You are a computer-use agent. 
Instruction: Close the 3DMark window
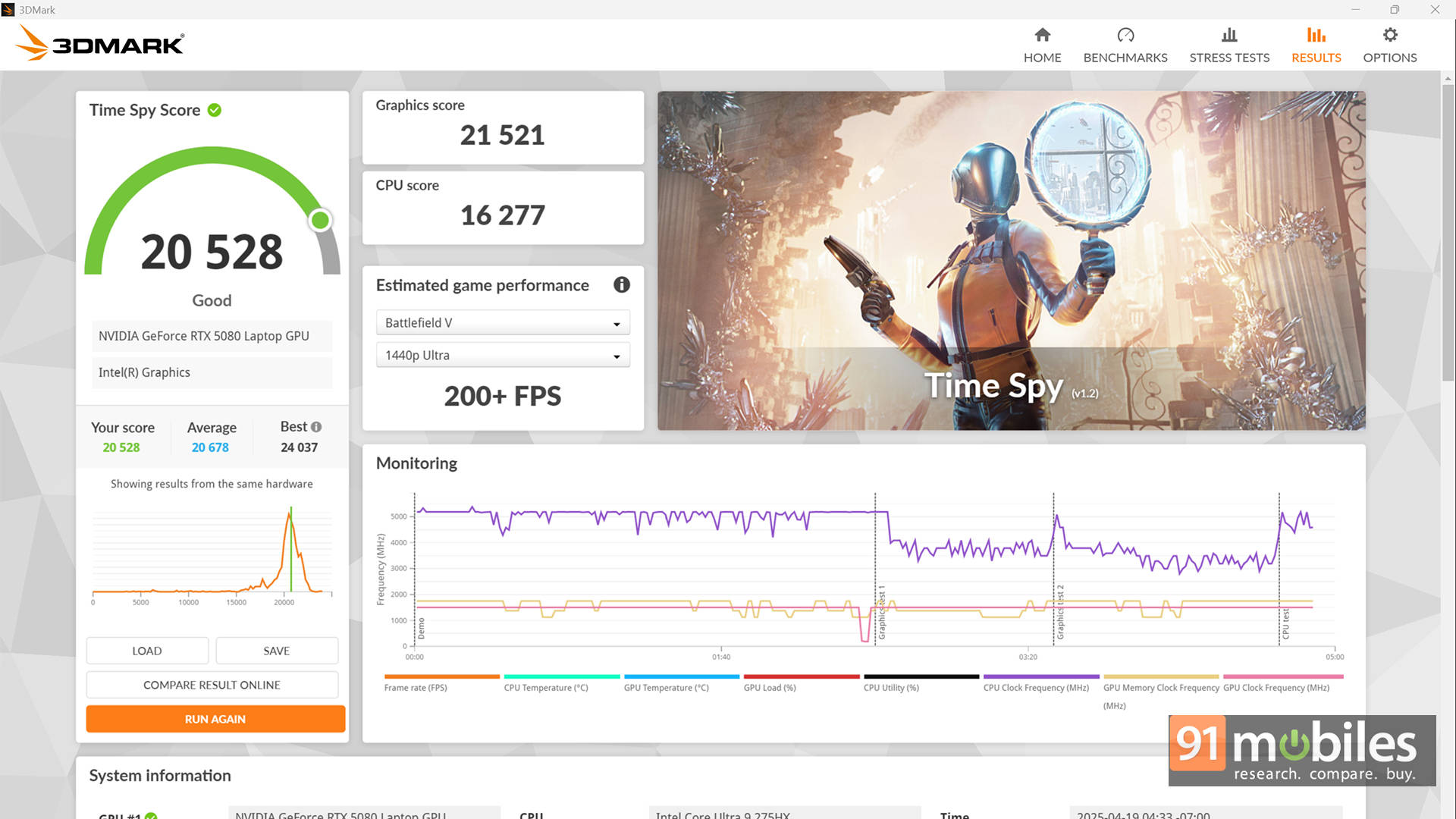1435,9
